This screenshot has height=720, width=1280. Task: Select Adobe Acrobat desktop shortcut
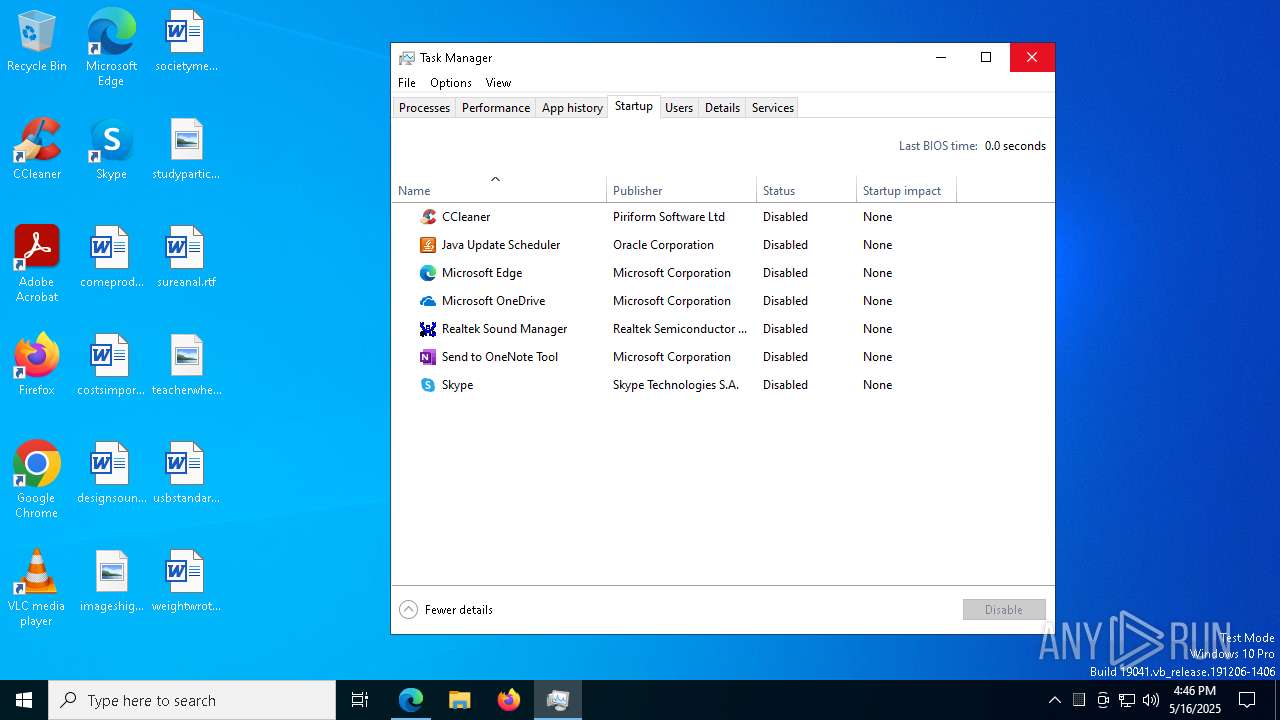pyautogui.click(x=37, y=264)
